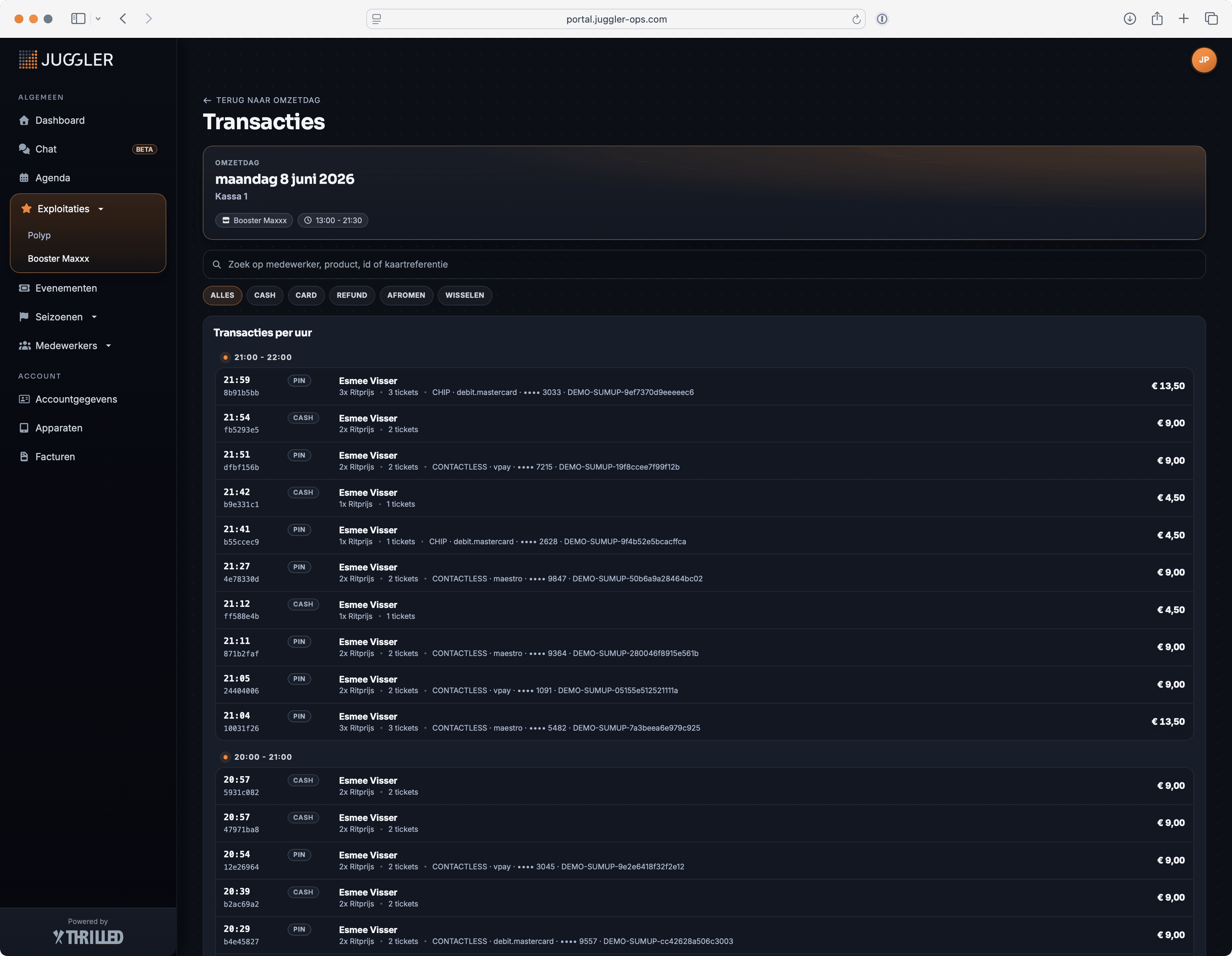Show the tab overview icon
Viewport: 1232px width, 956px height.
click(1211, 19)
